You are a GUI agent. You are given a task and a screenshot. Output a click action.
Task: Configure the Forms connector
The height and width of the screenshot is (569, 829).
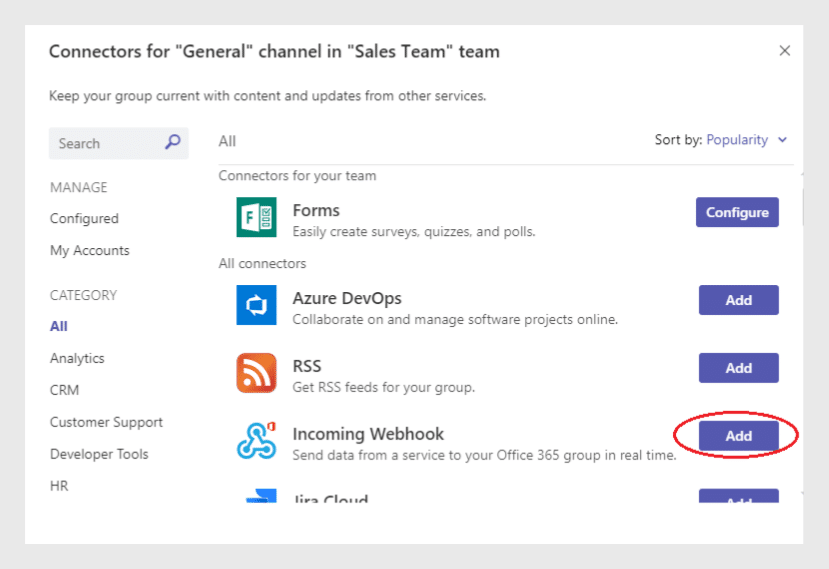coord(737,212)
